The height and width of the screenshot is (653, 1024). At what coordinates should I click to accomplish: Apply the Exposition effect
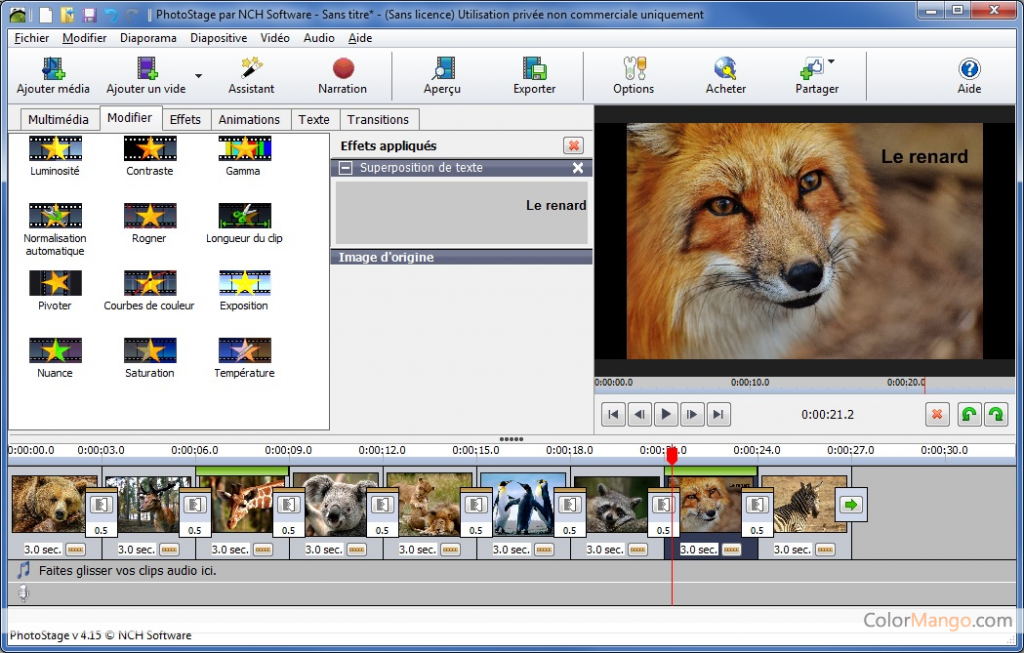[244, 291]
